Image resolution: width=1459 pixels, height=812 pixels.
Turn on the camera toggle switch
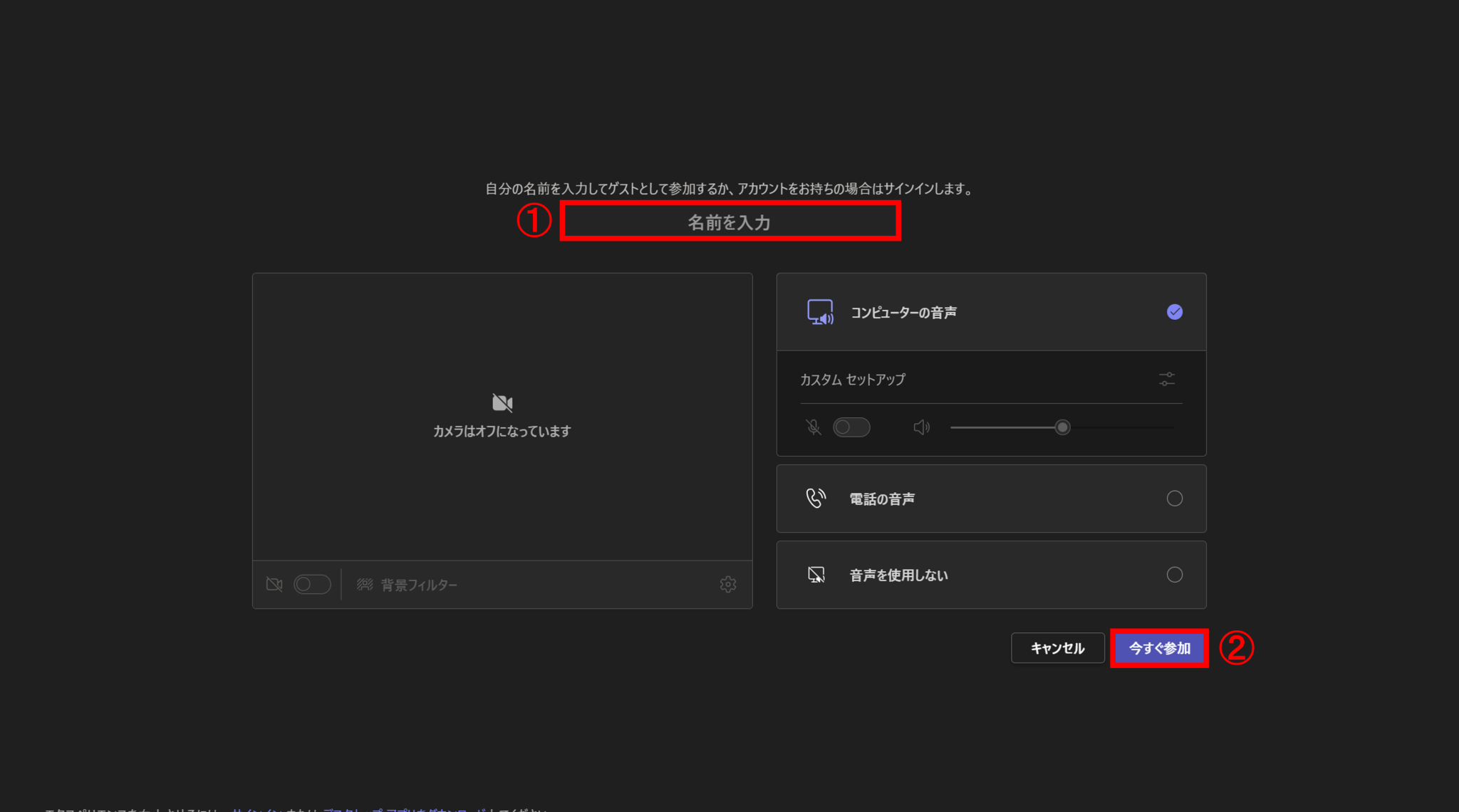pos(312,584)
